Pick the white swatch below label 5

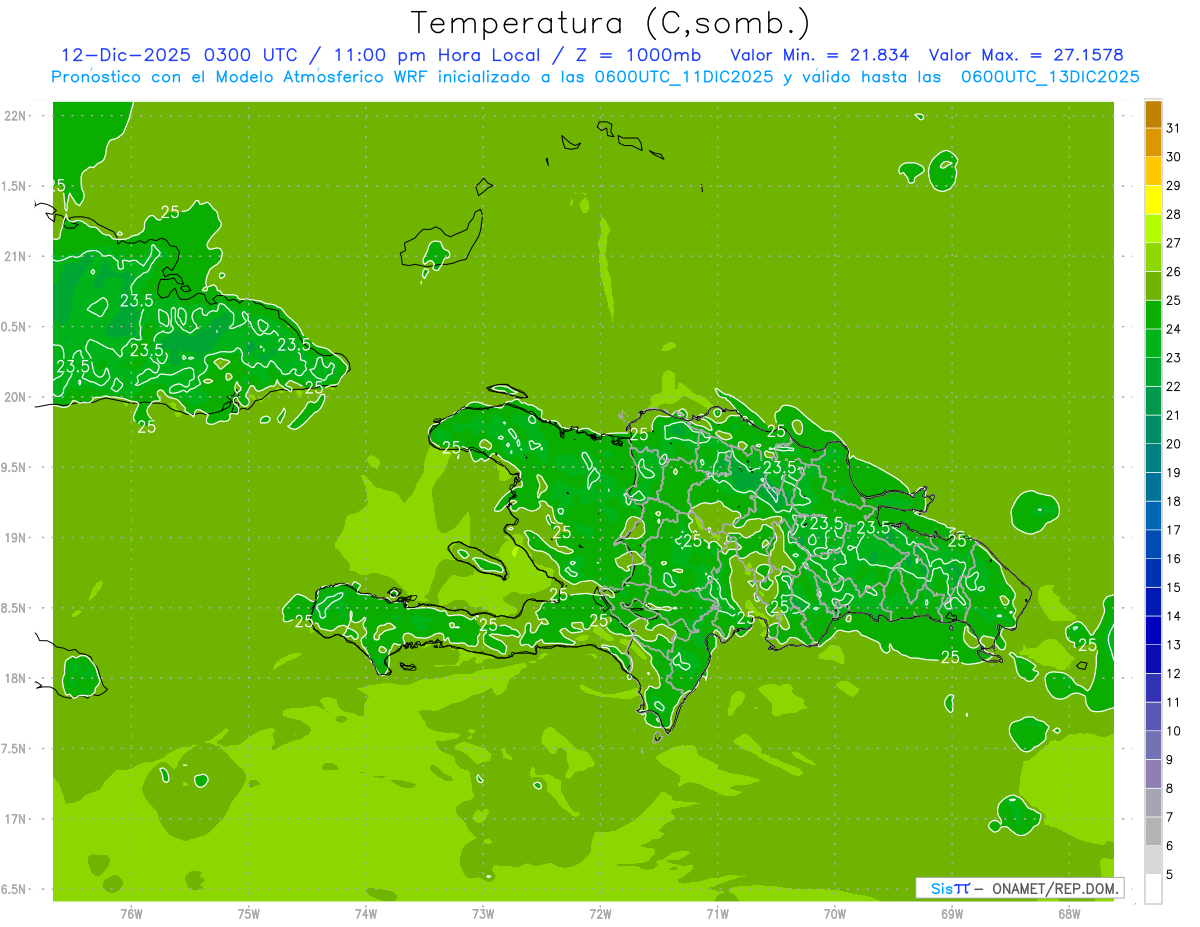click(1153, 889)
